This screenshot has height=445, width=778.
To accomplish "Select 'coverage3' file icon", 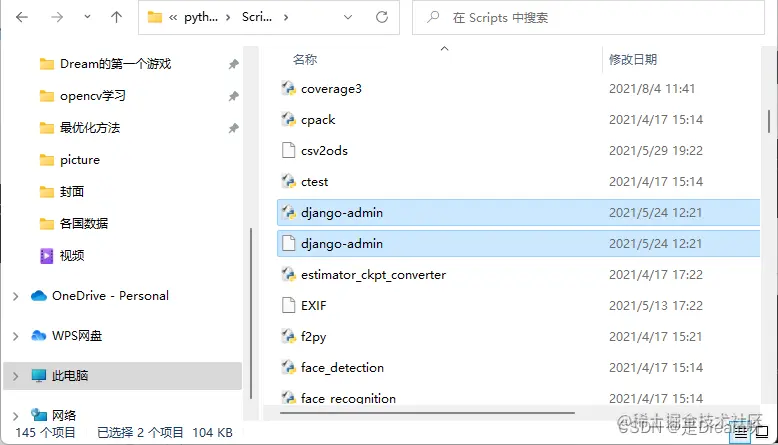I will click(288, 88).
